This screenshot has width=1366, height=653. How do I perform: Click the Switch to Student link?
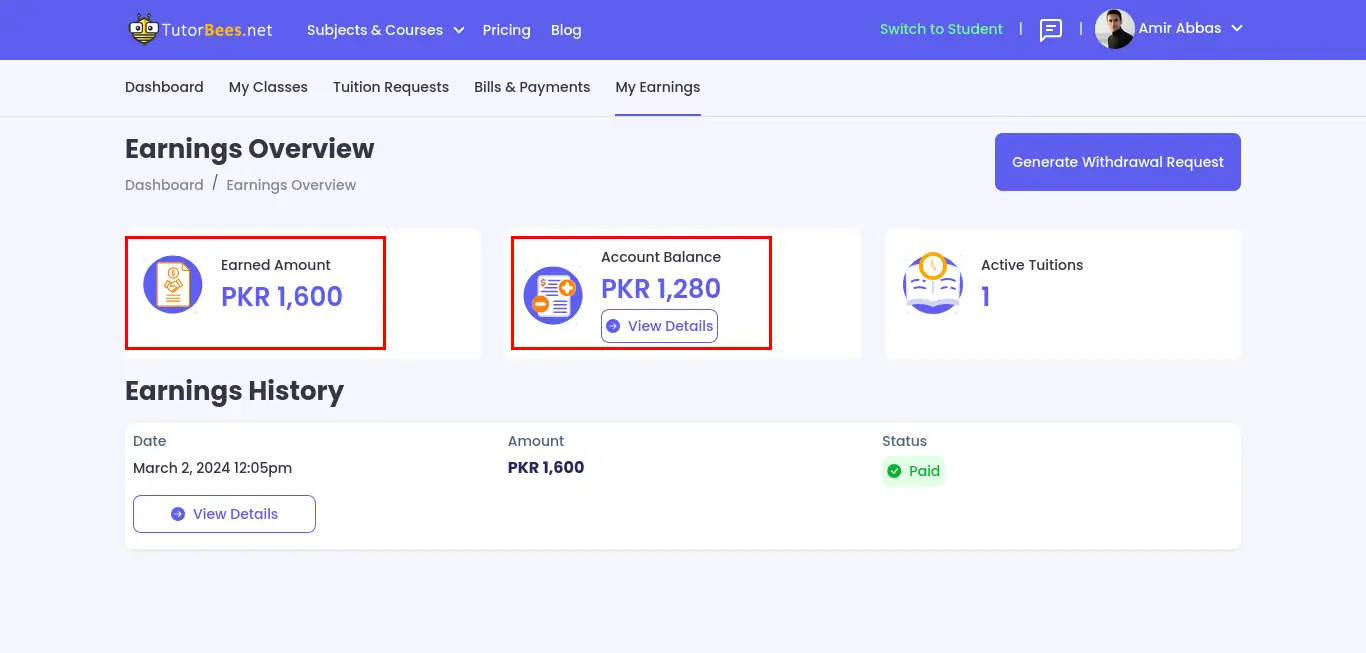[941, 29]
